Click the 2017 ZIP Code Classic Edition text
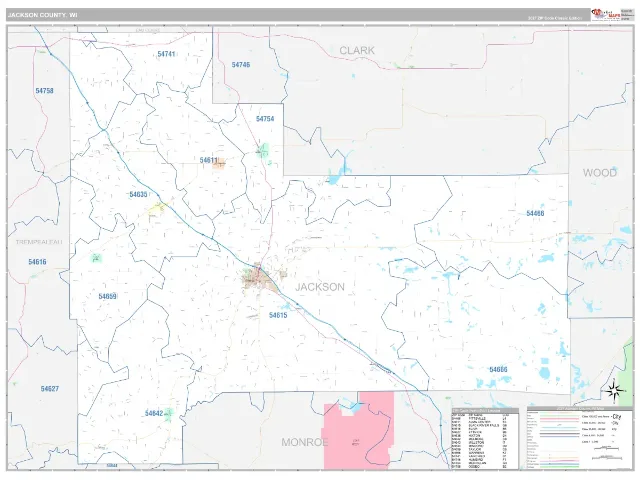 pyautogui.click(x=555, y=18)
